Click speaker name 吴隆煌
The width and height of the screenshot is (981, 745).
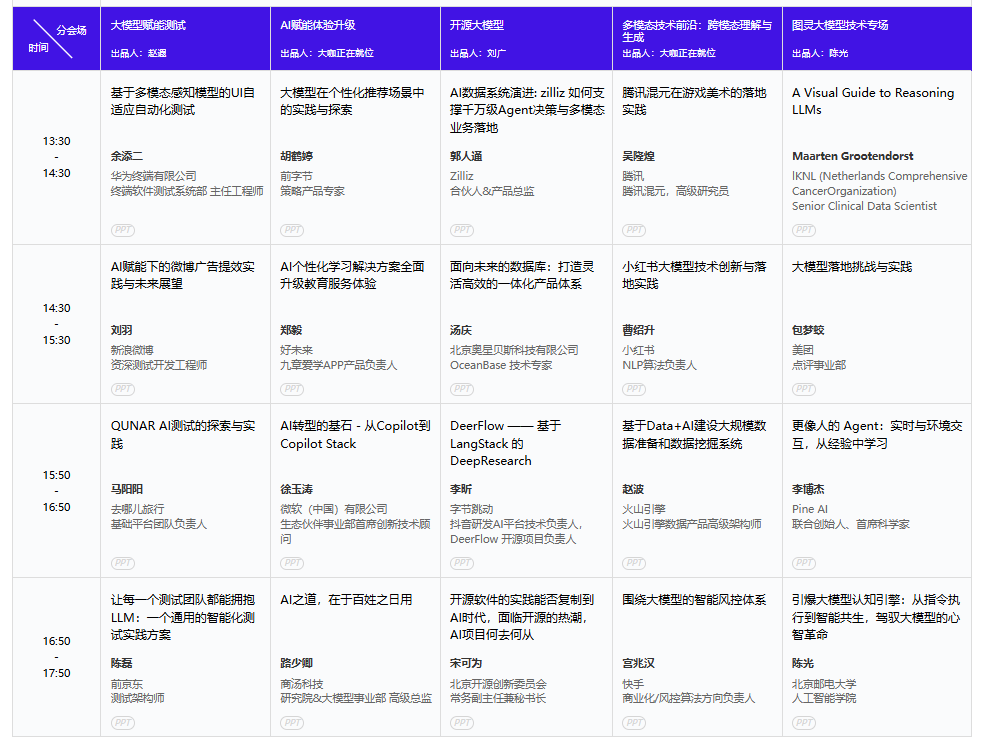[x=638, y=156]
